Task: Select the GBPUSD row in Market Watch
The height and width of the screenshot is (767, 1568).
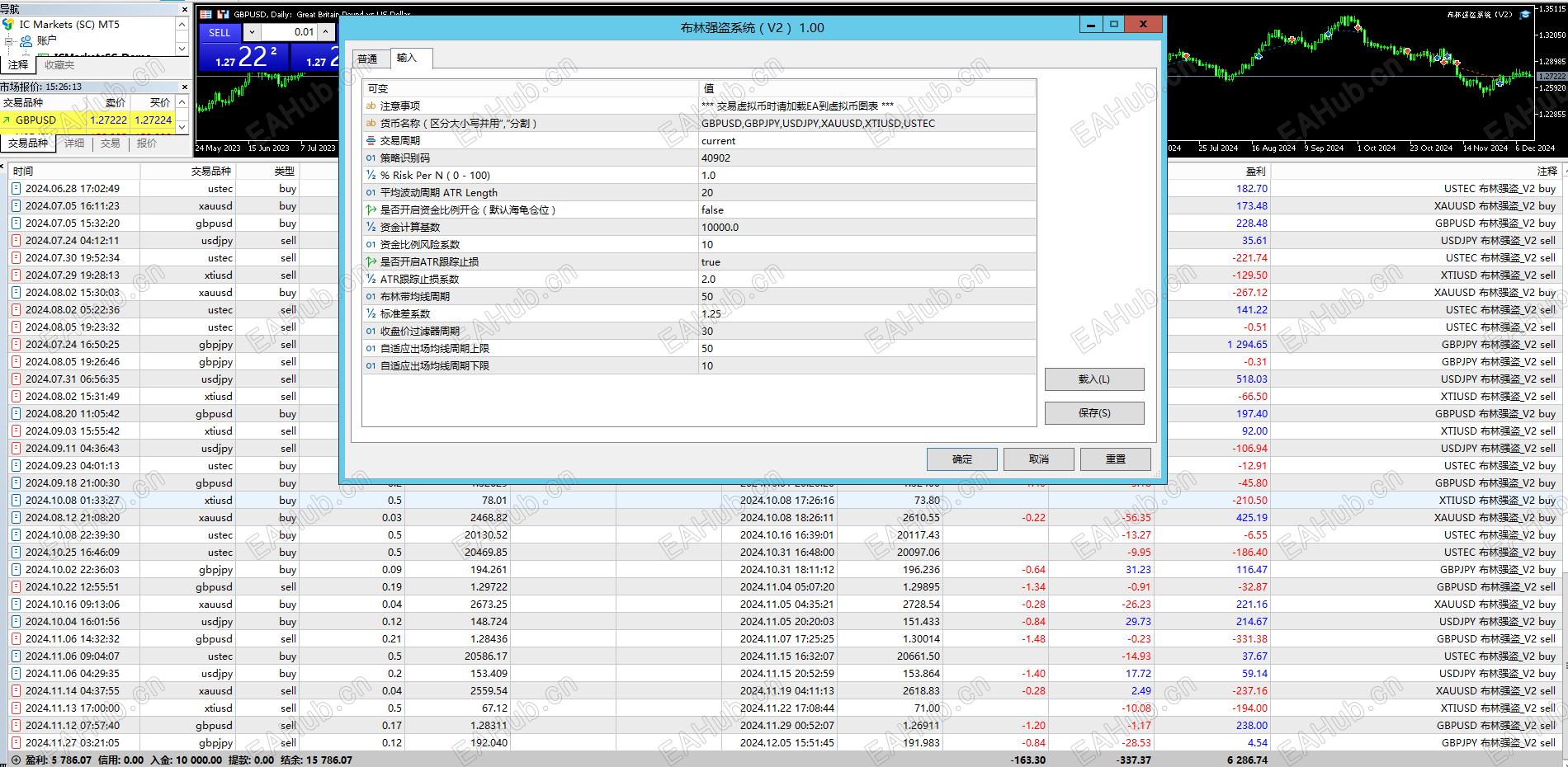Action: 88,120
